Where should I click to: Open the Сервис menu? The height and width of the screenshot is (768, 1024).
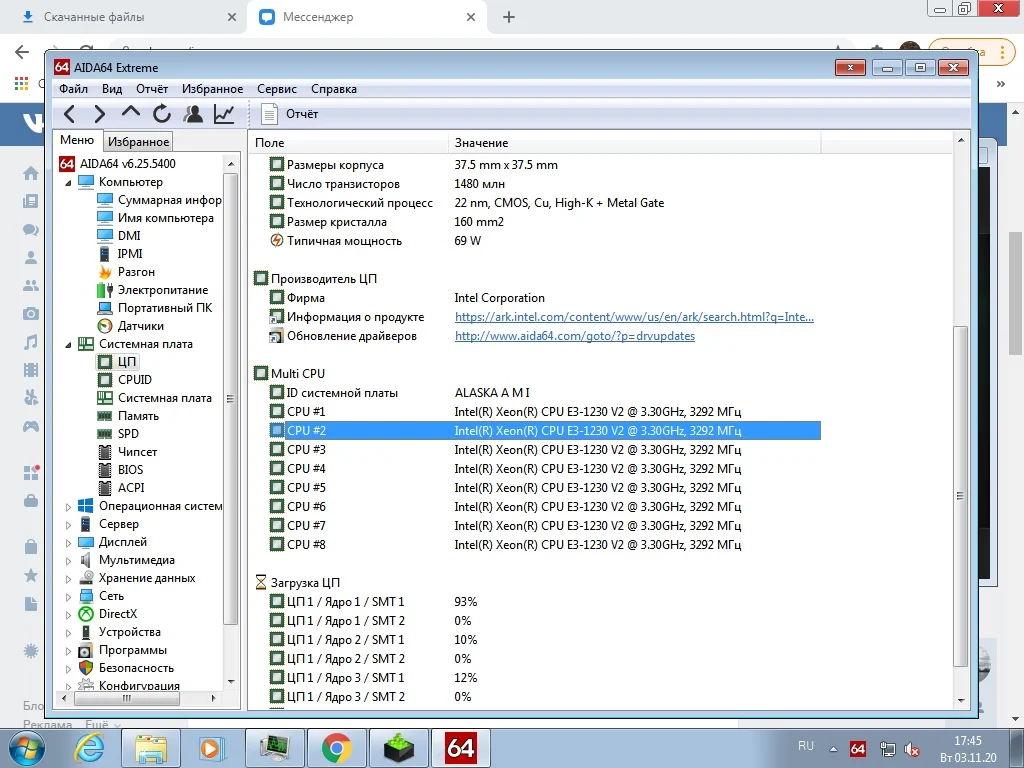pyautogui.click(x=276, y=89)
